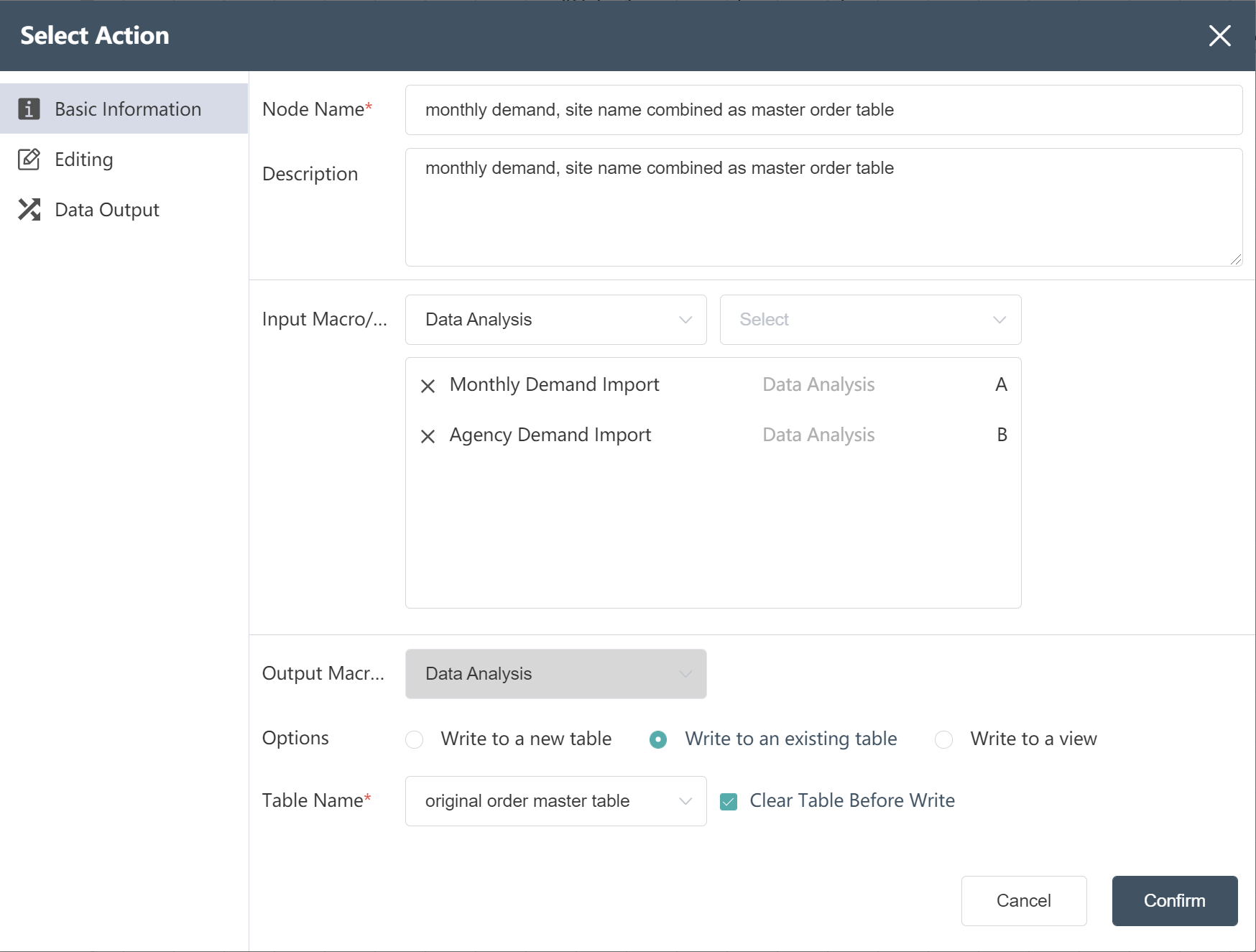
Task: Click the Write to a view label
Action: (1033, 739)
